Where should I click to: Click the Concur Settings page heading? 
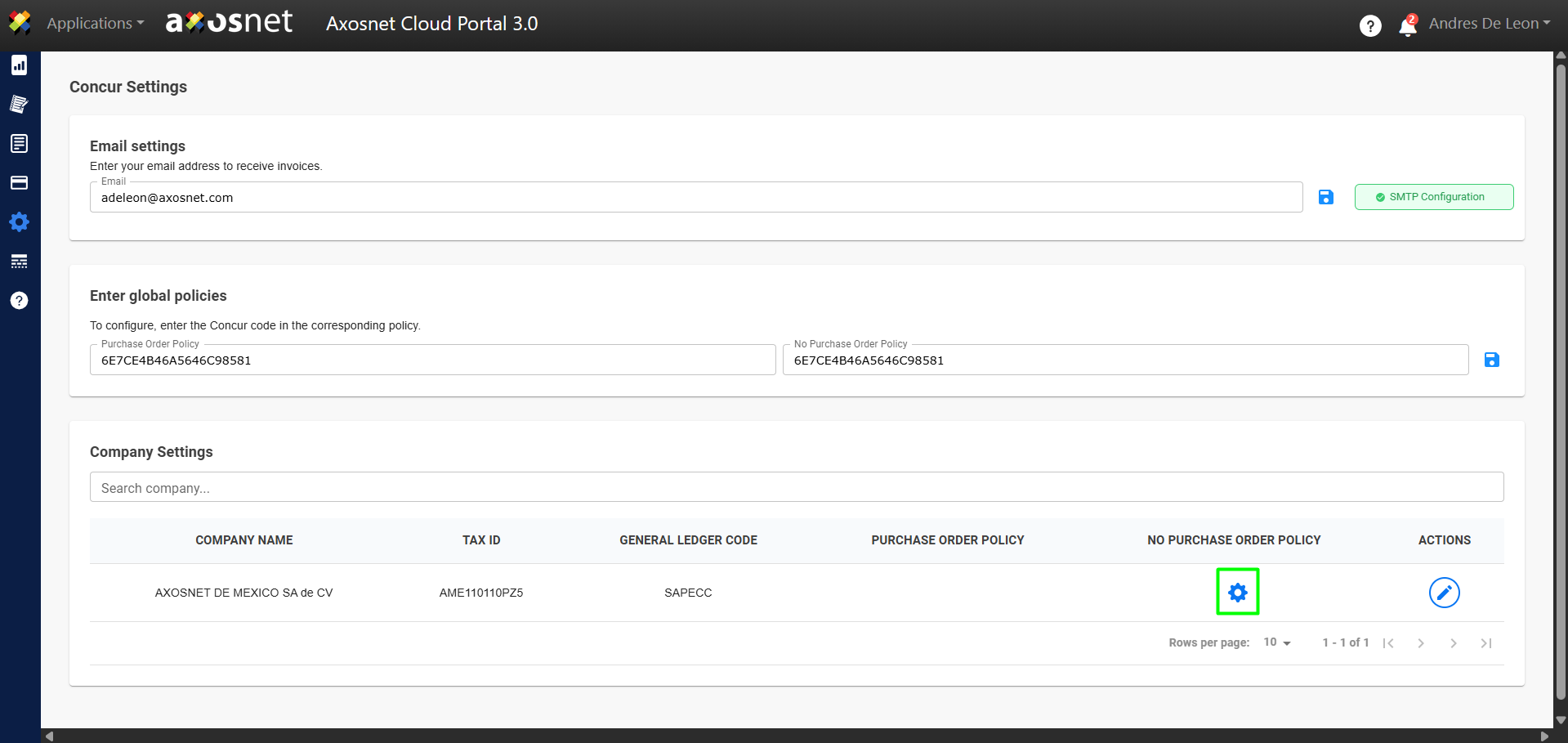[x=128, y=87]
